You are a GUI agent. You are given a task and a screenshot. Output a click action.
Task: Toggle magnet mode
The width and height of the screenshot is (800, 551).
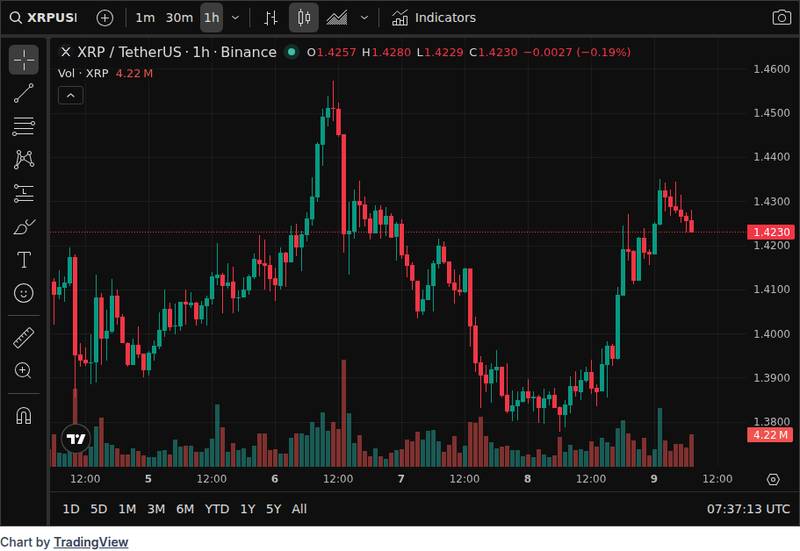click(x=24, y=416)
